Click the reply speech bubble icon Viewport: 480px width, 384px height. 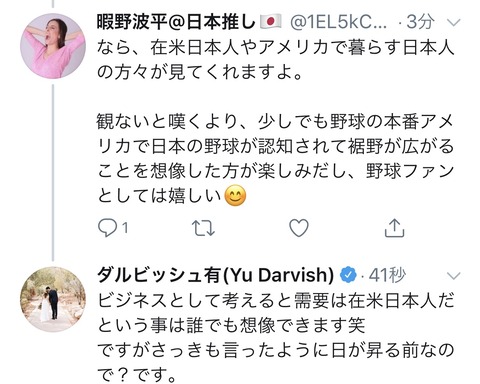pyautogui.click(x=107, y=228)
